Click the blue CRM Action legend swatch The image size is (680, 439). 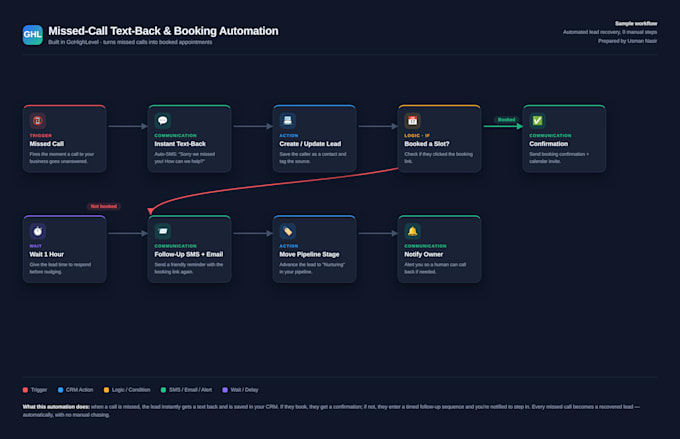click(x=60, y=390)
